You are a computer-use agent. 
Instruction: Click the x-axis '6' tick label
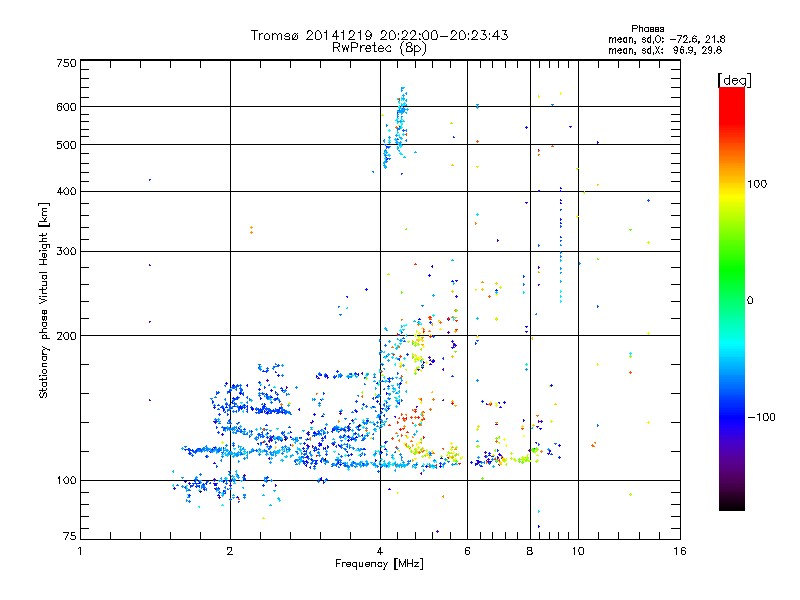467,551
